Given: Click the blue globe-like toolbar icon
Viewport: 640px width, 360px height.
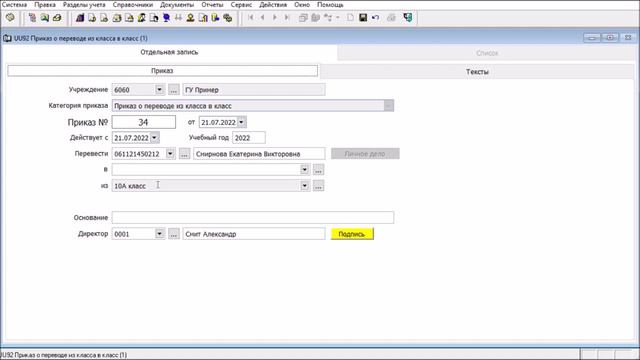Looking at the screenshot, I should point(166,18).
